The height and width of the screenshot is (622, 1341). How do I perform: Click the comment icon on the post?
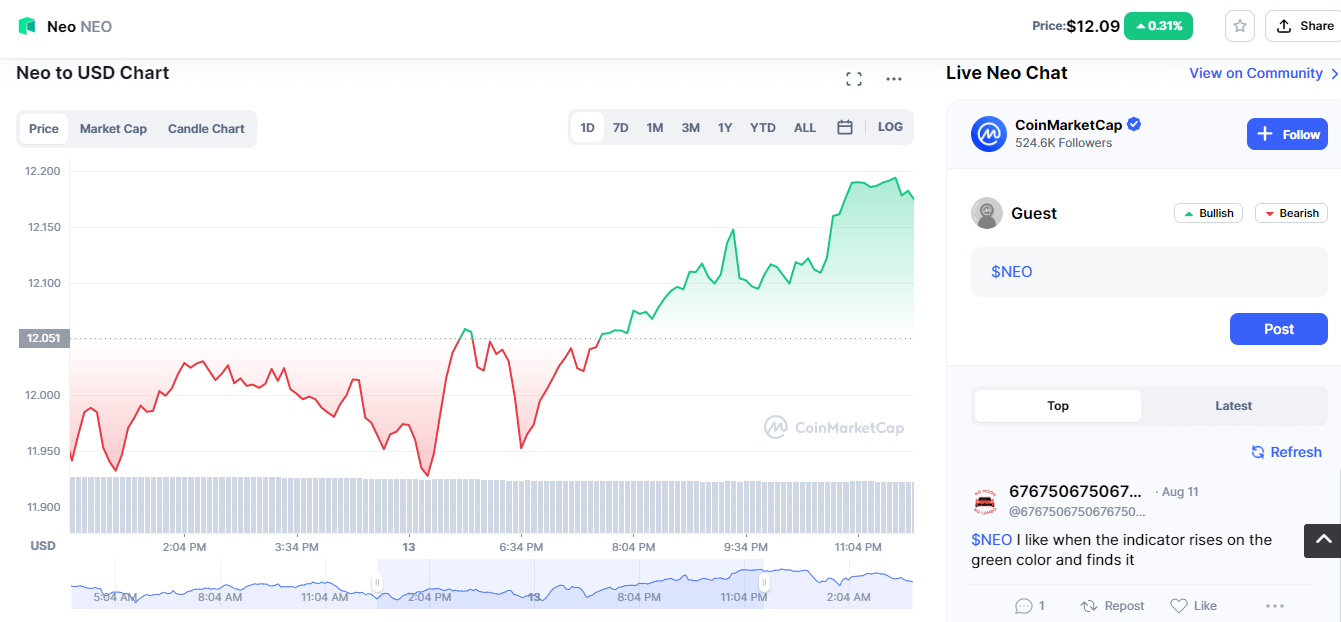point(1024,606)
